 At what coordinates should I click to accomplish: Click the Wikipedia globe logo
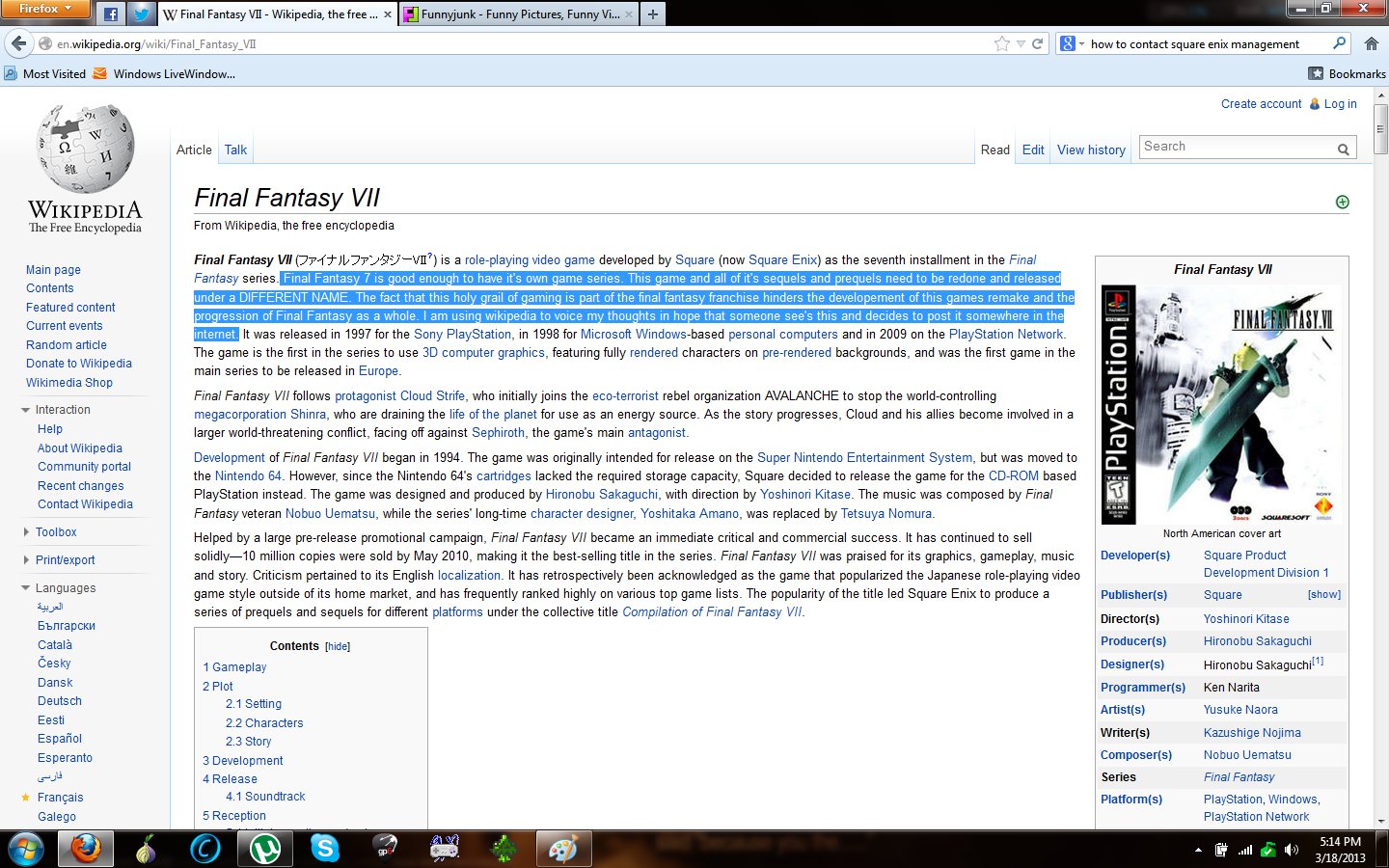(x=85, y=149)
